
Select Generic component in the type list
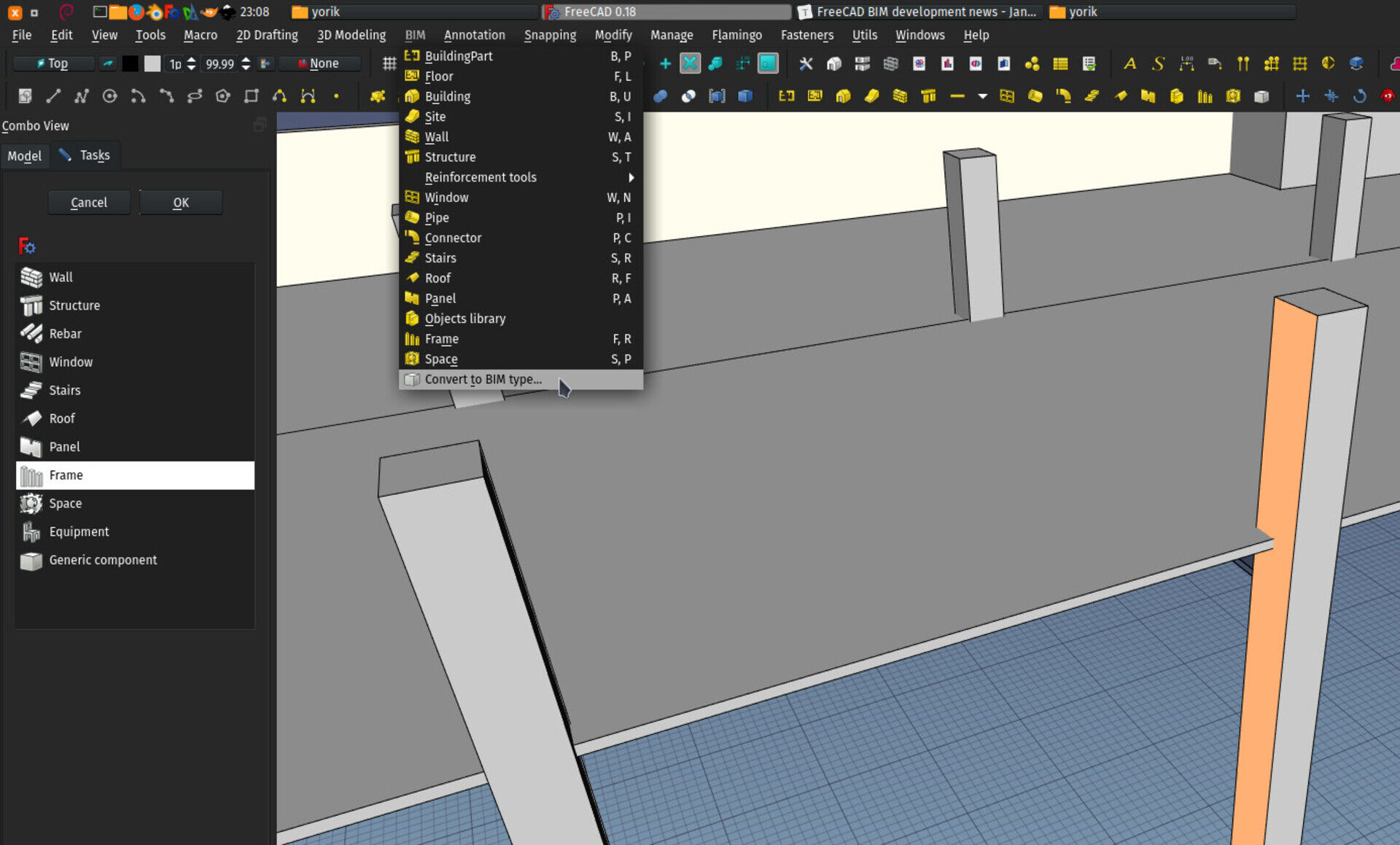[103, 560]
